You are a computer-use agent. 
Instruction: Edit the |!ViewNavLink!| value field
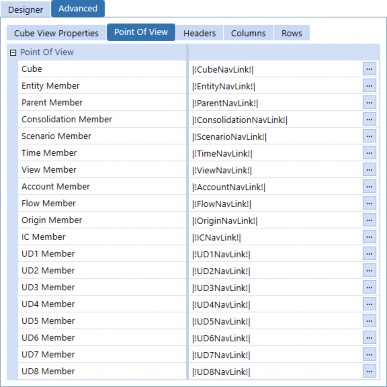click(276, 170)
